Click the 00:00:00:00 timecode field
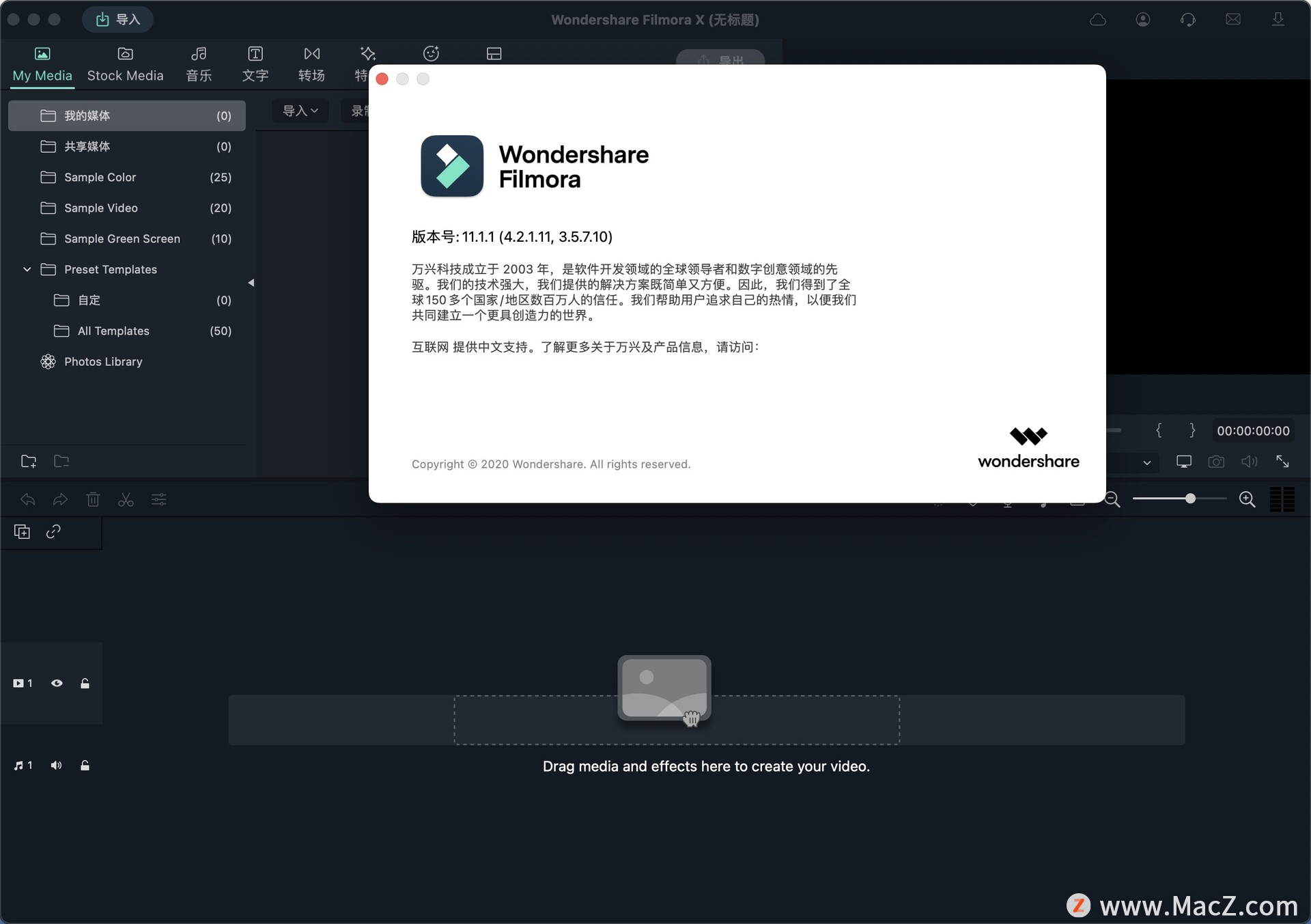Viewport: 1311px width, 924px height. tap(1253, 431)
